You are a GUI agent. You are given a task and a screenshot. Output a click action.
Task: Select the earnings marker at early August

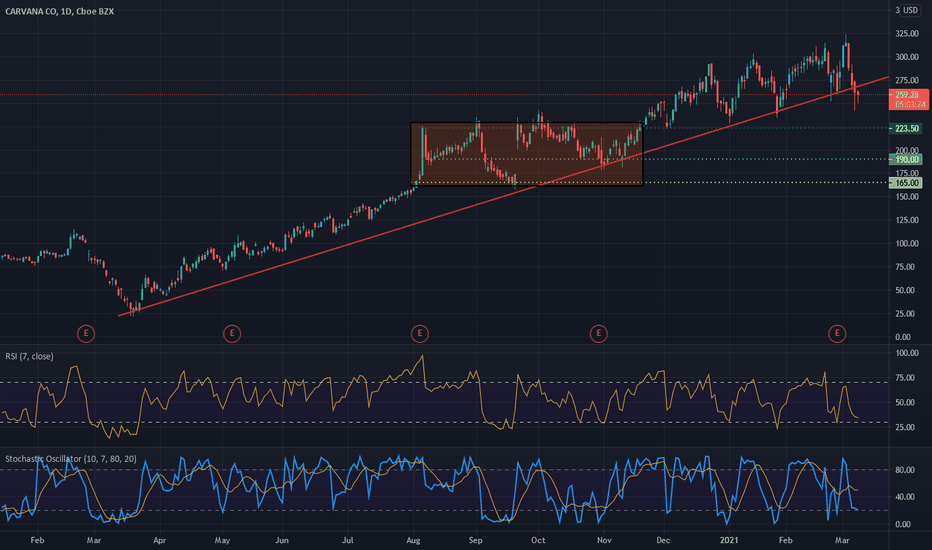pos(420,334)
